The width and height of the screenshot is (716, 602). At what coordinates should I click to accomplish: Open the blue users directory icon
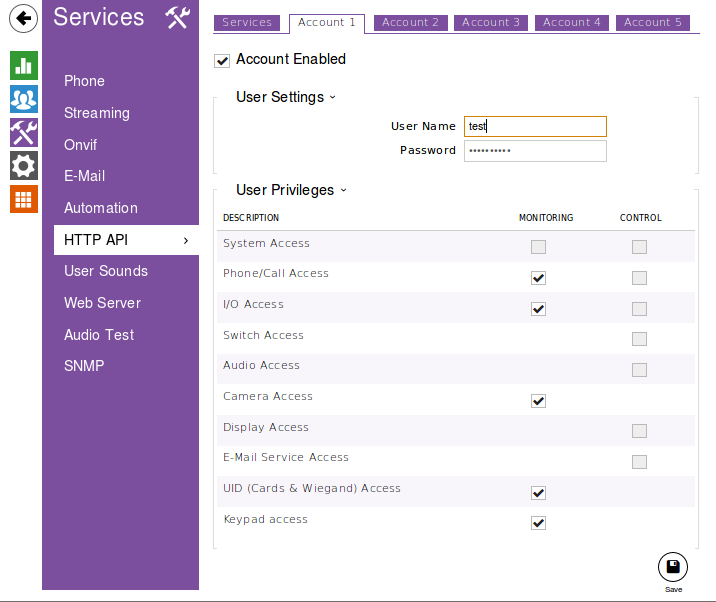point(24,99)
